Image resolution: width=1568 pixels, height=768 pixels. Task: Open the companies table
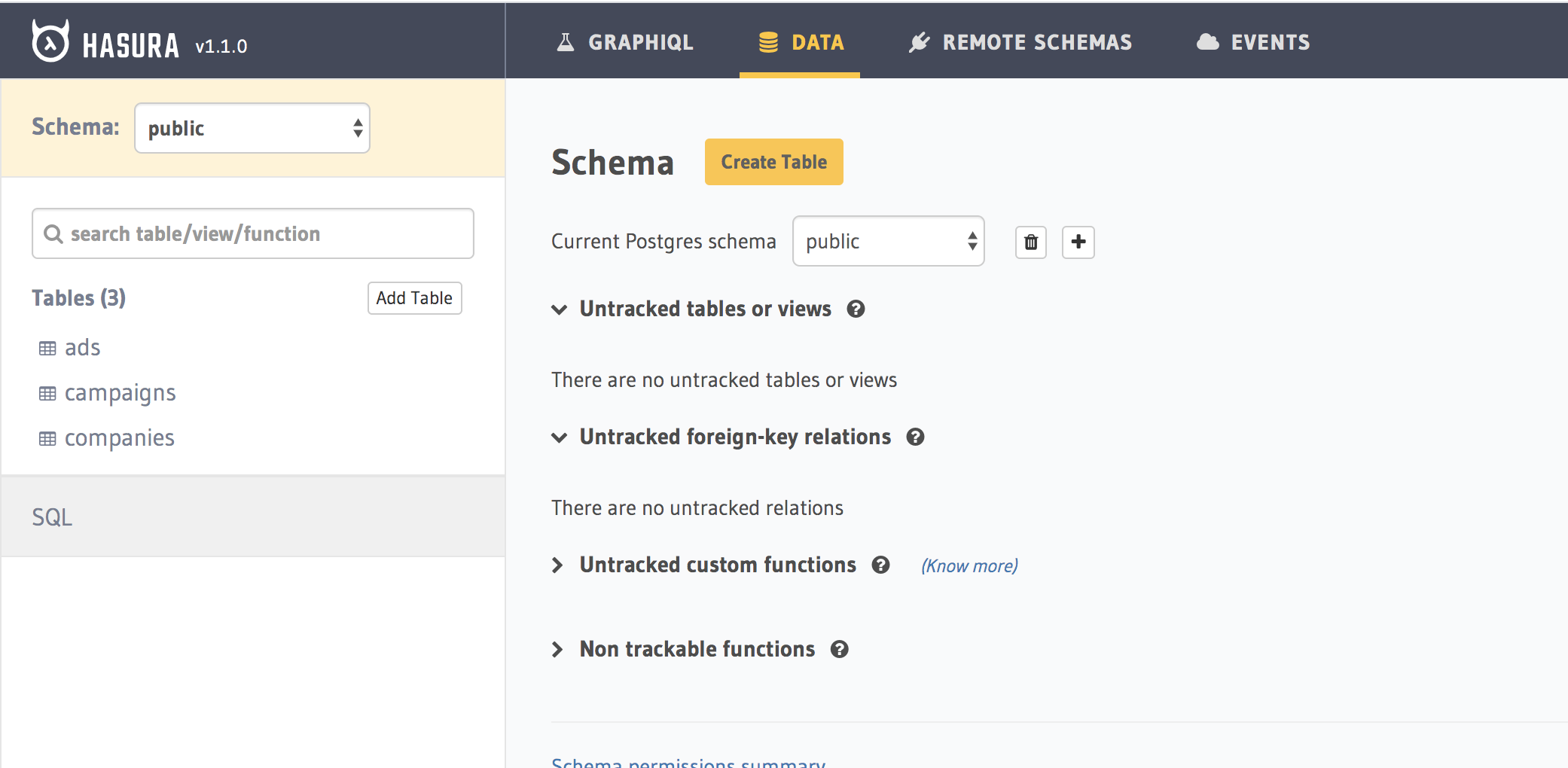[120, 438]
